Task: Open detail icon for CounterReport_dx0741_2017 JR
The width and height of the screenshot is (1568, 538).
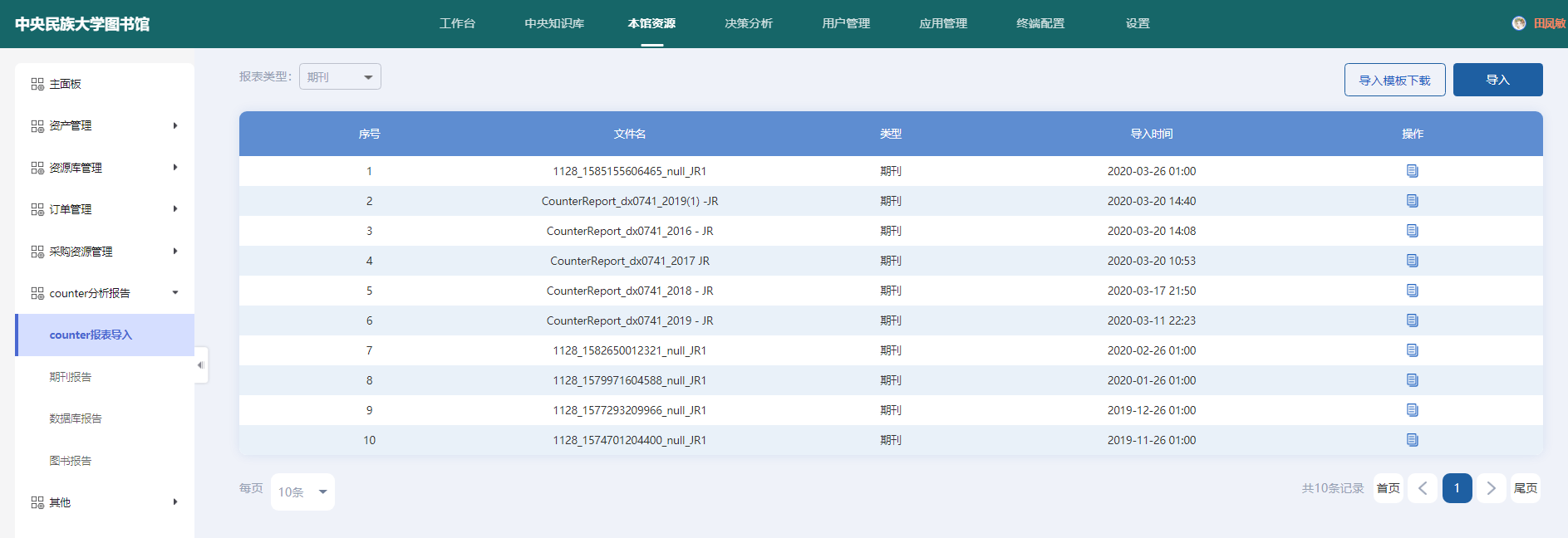Action: click(x=1412, y=261)
